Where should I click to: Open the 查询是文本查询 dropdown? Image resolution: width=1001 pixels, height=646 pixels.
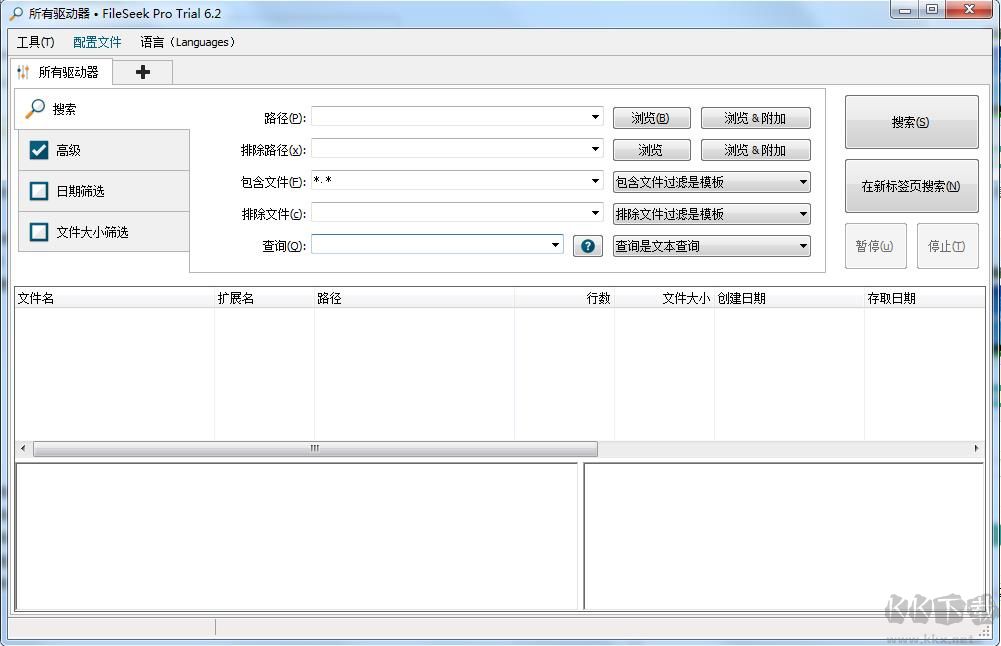pyautogui.click(x=711, y=246)
